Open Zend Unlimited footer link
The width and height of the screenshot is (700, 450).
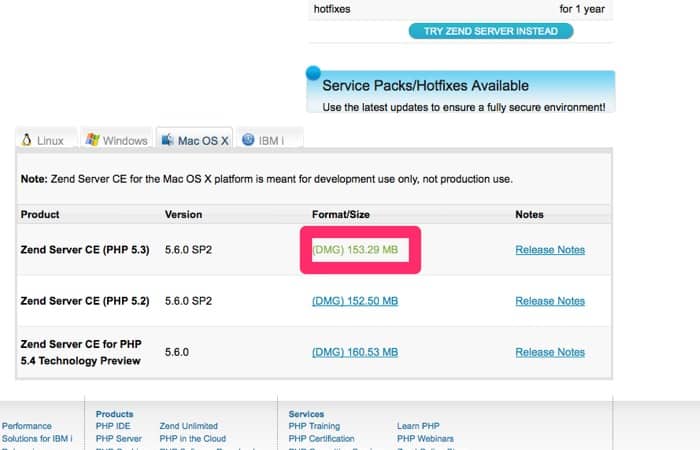[x=189, y=426]
